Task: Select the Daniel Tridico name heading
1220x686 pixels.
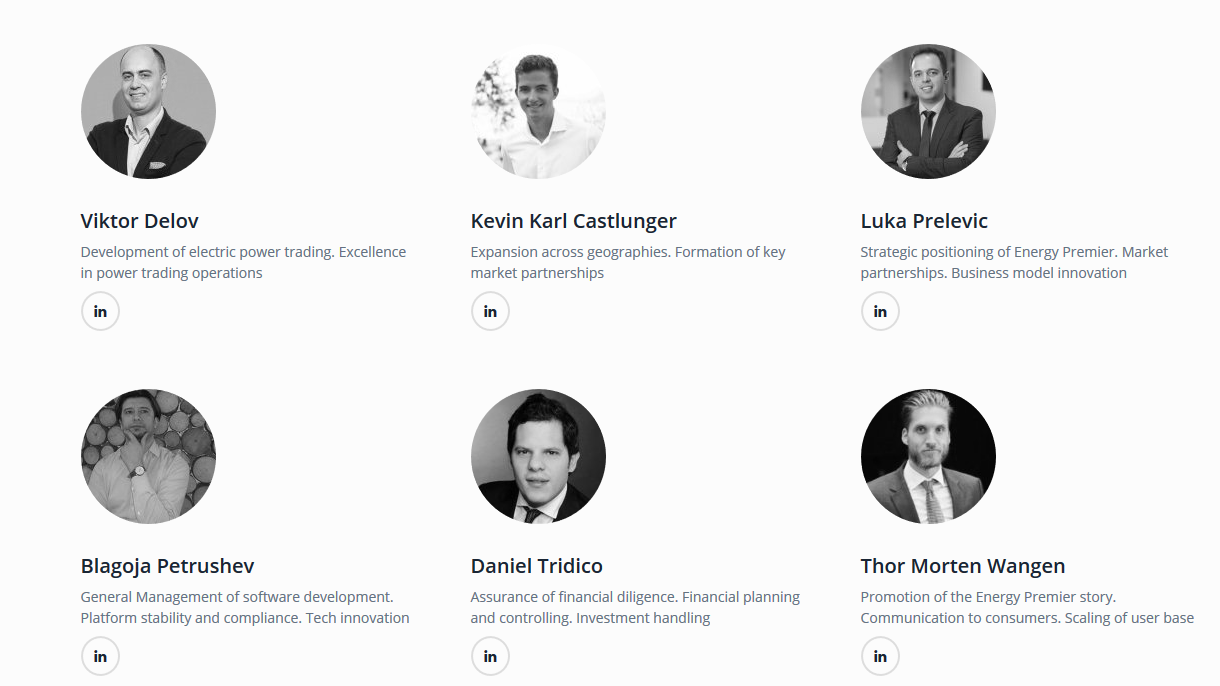Action: pyautogui.click(x=536, y=566)
